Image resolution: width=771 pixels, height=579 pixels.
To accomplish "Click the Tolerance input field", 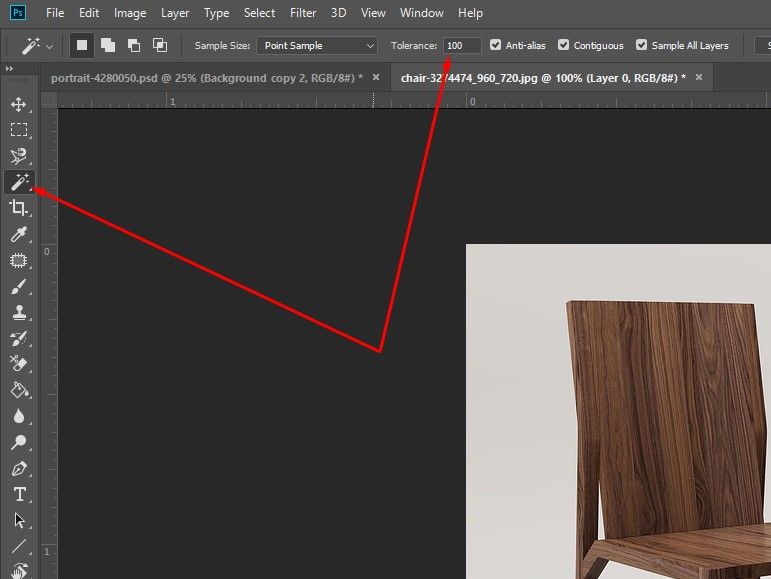I will coord(462,45).
